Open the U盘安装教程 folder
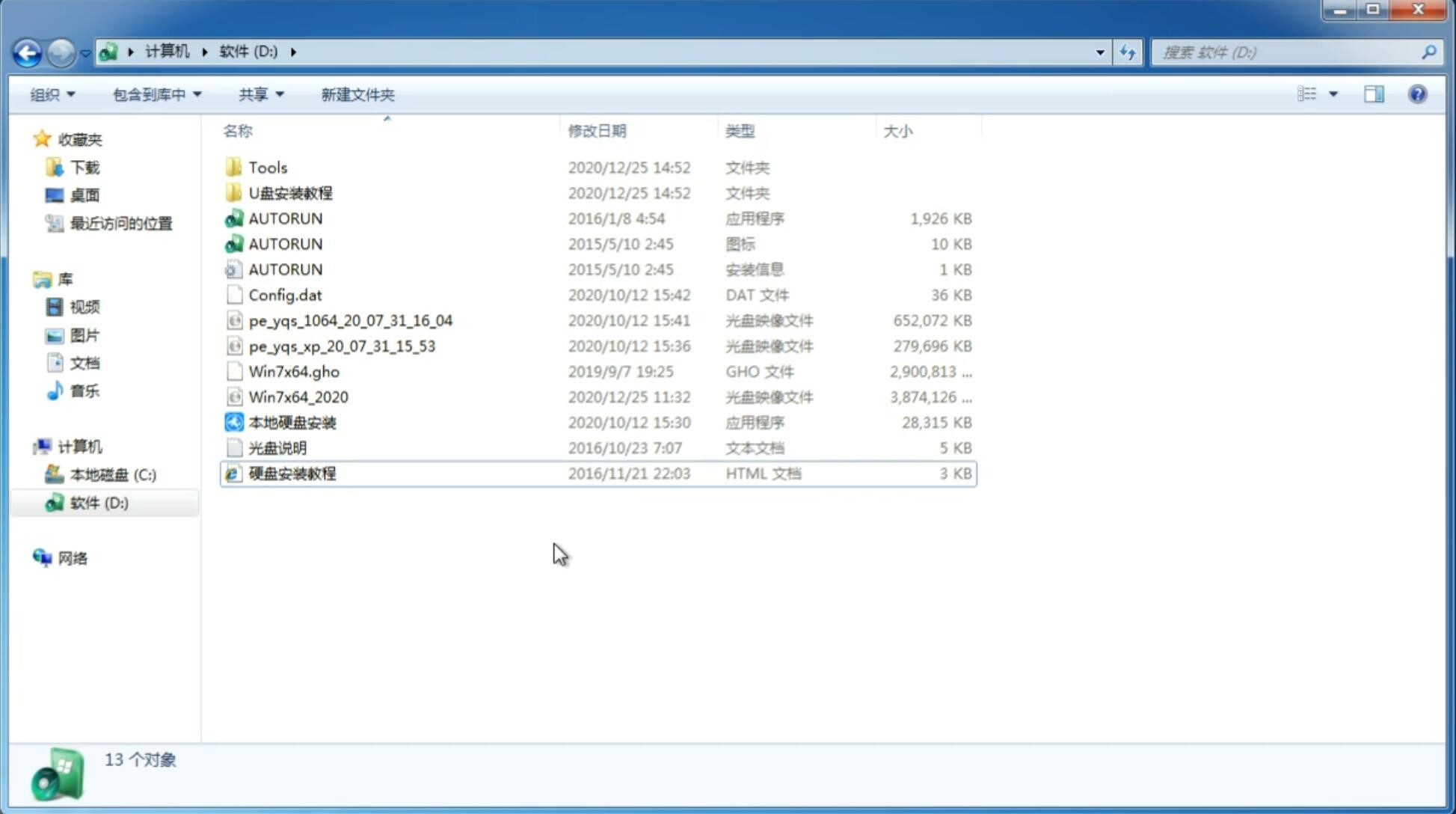The width and height of the screenshot is (1456, 814). [290, 193]
